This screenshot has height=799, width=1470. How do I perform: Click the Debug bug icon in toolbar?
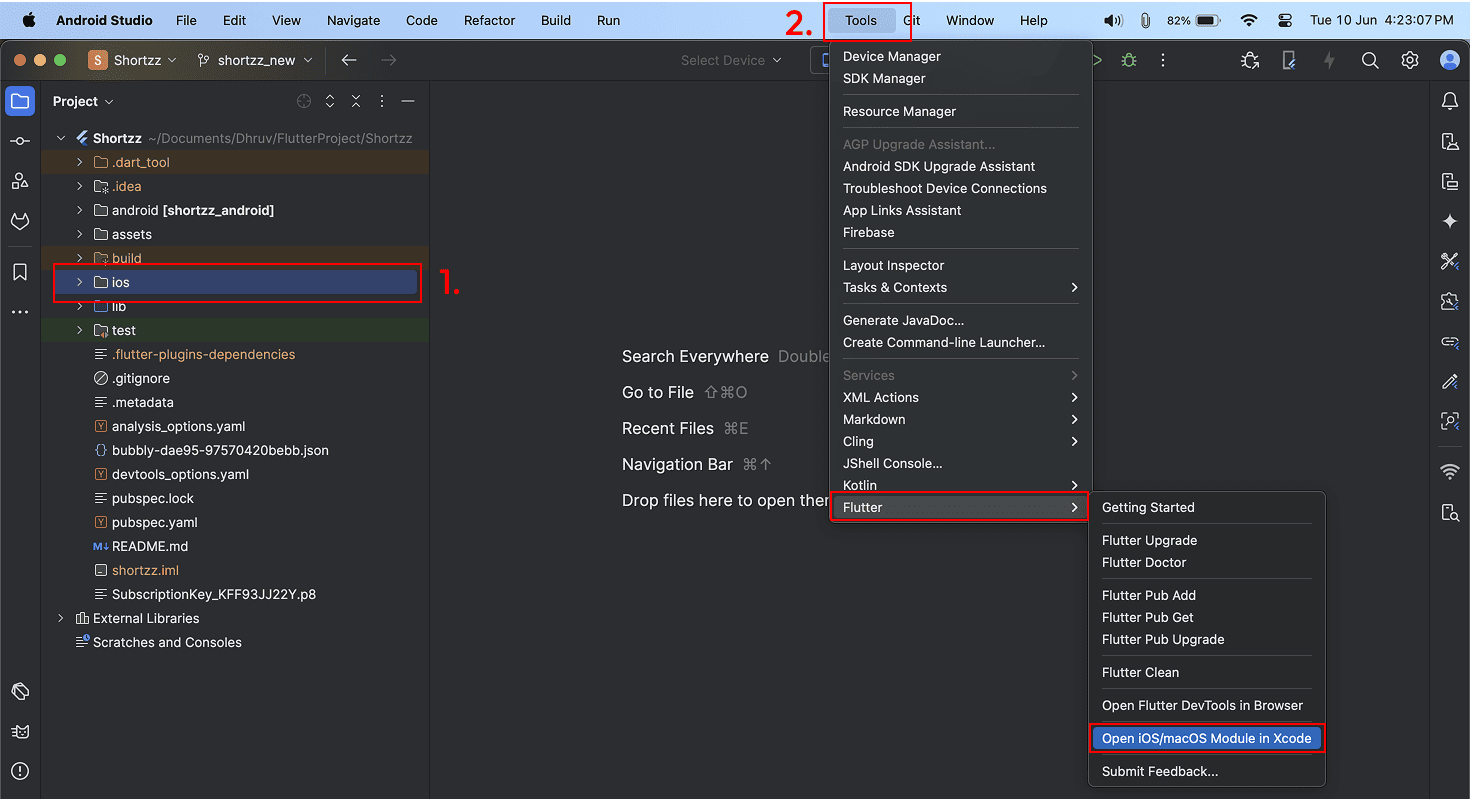[1129, 61]
